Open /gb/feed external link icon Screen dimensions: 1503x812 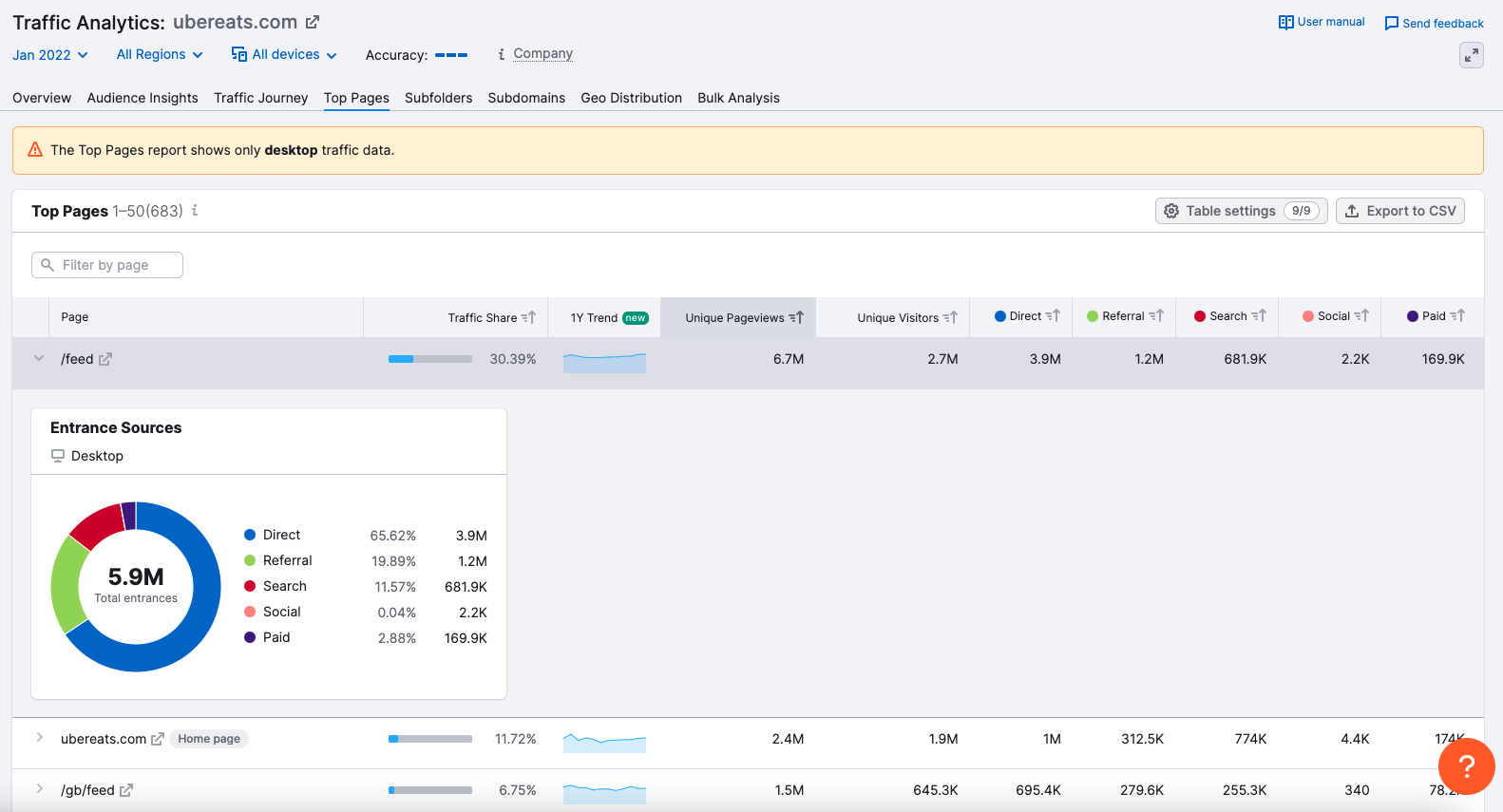(x=126, y=790)
